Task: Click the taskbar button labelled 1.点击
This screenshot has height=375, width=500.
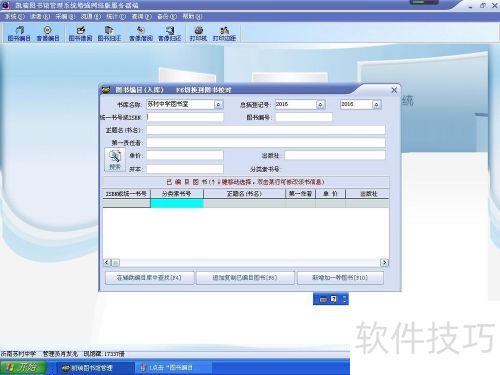Action: (x=172, y=368)
